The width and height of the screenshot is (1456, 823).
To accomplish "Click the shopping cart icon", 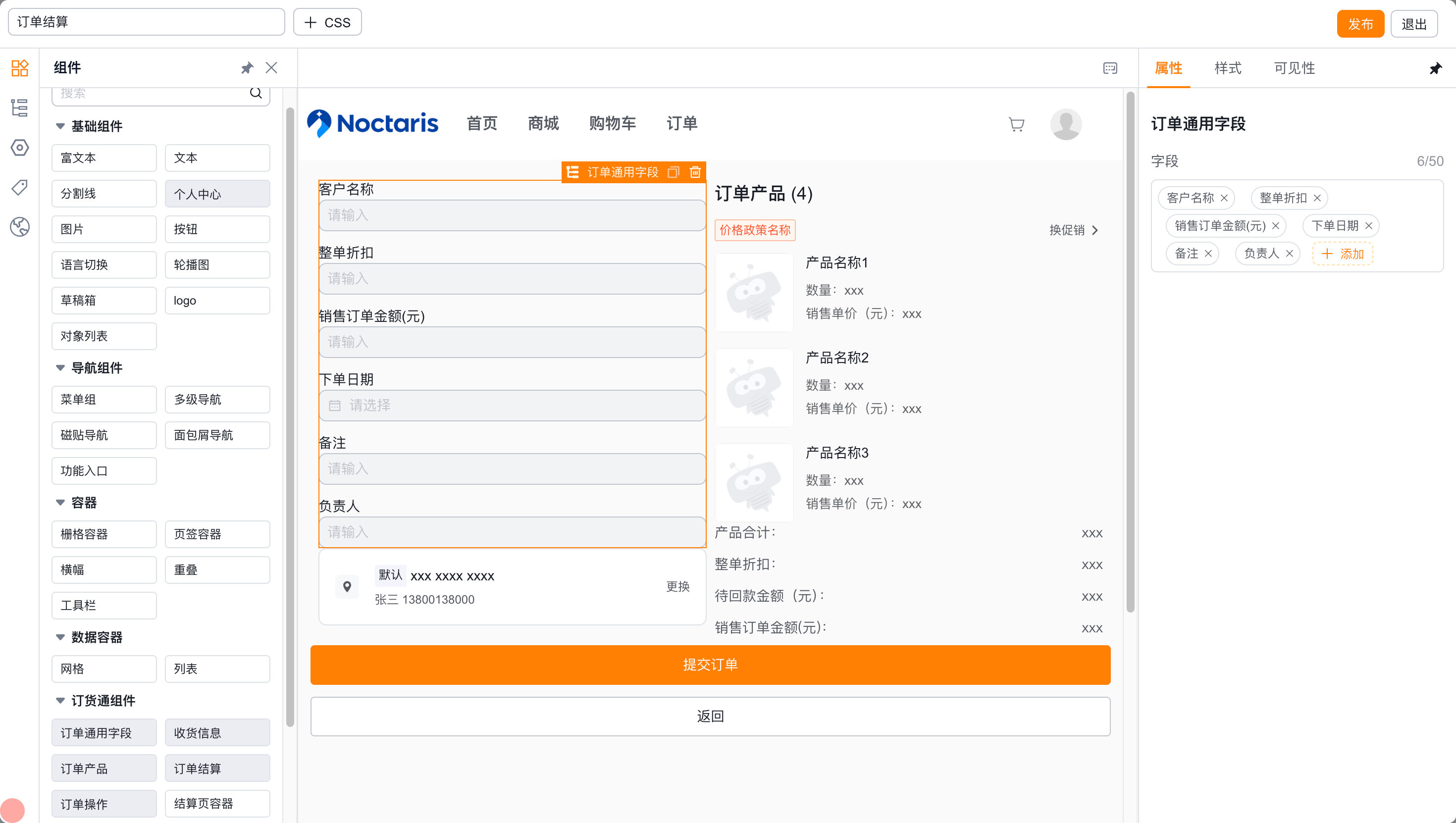I will (x=1016, y=124).
